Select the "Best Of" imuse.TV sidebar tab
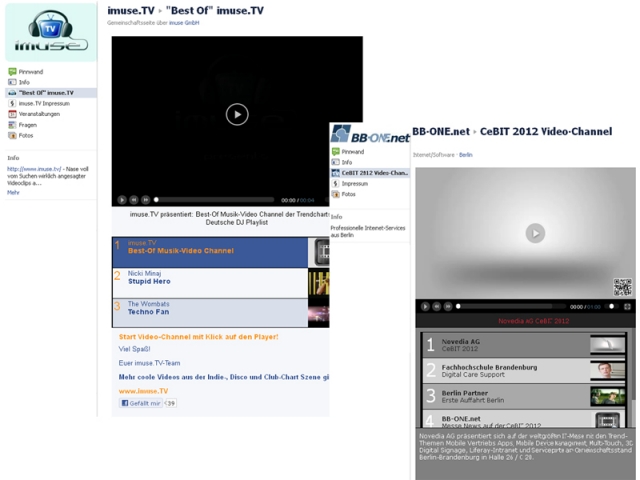Screen dimensions: 640x480 (x=45, y=93)
